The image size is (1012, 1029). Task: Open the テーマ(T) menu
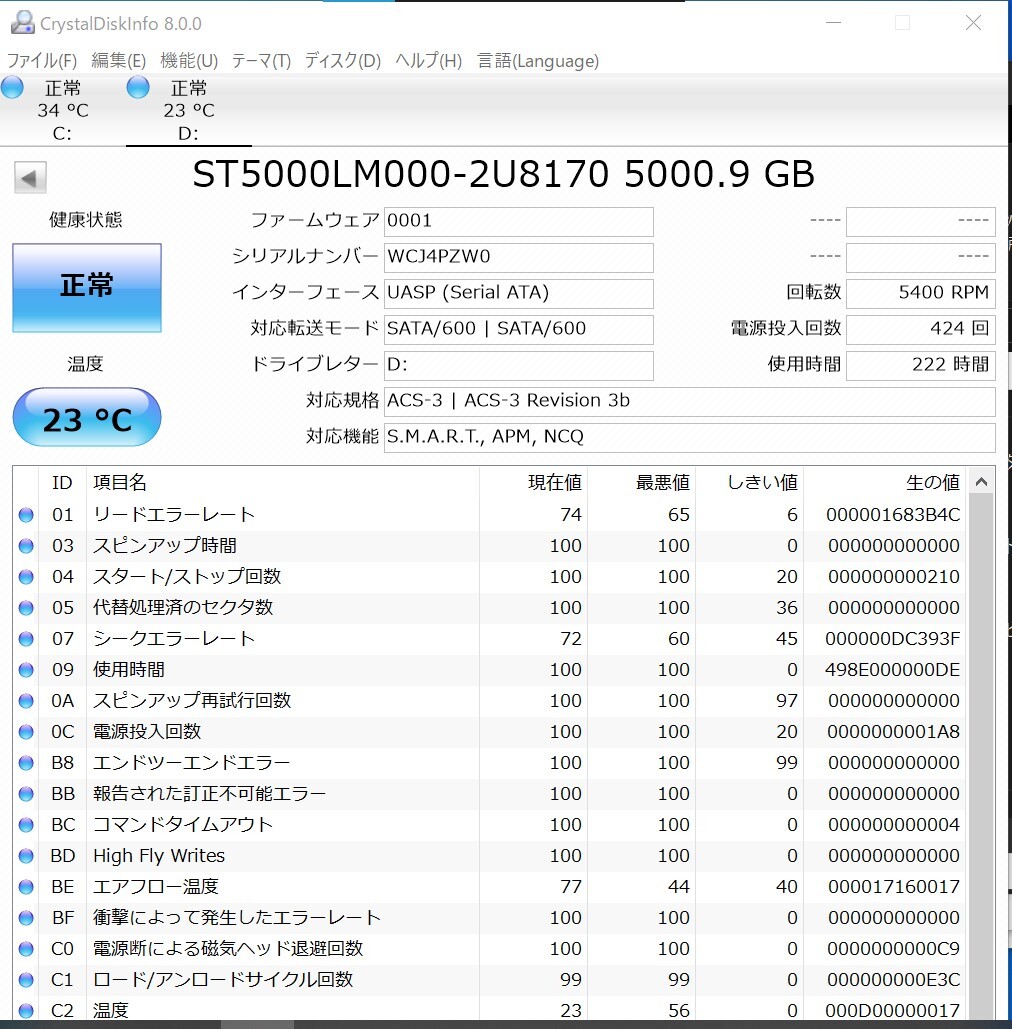261,61
